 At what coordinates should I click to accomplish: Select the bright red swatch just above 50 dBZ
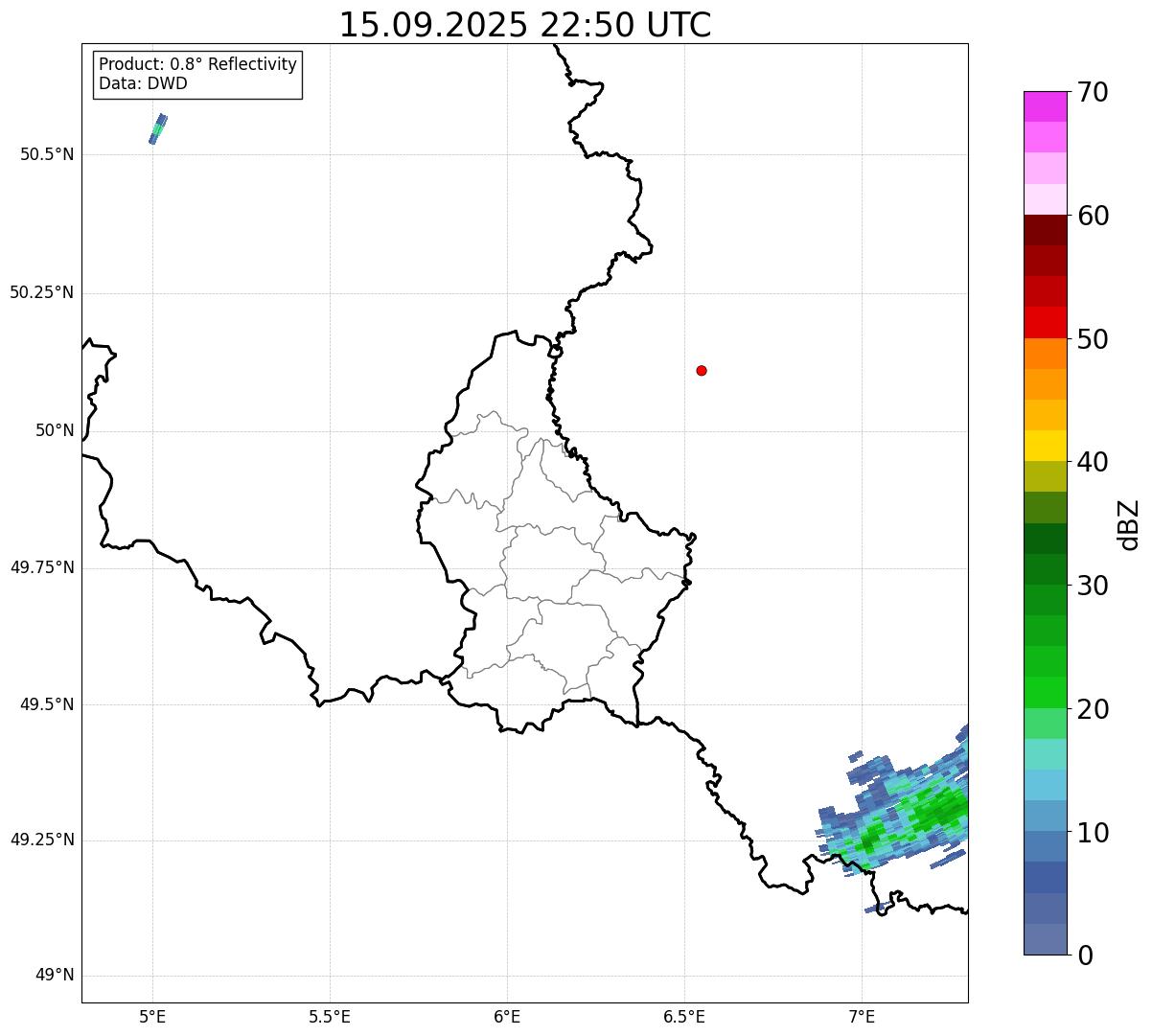pyautogui.click(x=1046, y=322)
